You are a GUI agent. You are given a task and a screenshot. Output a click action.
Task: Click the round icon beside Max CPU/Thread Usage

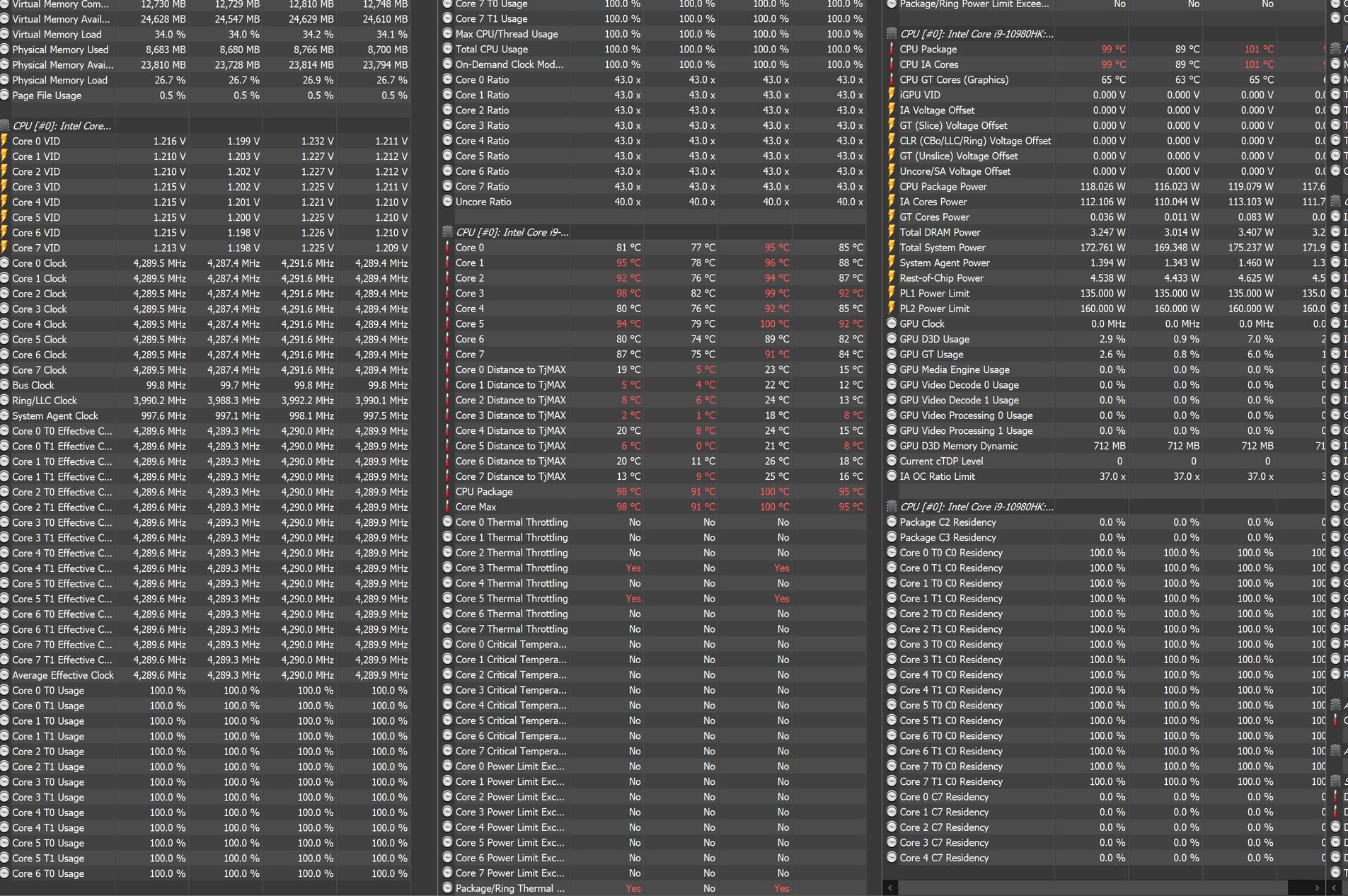pos(447,34)
